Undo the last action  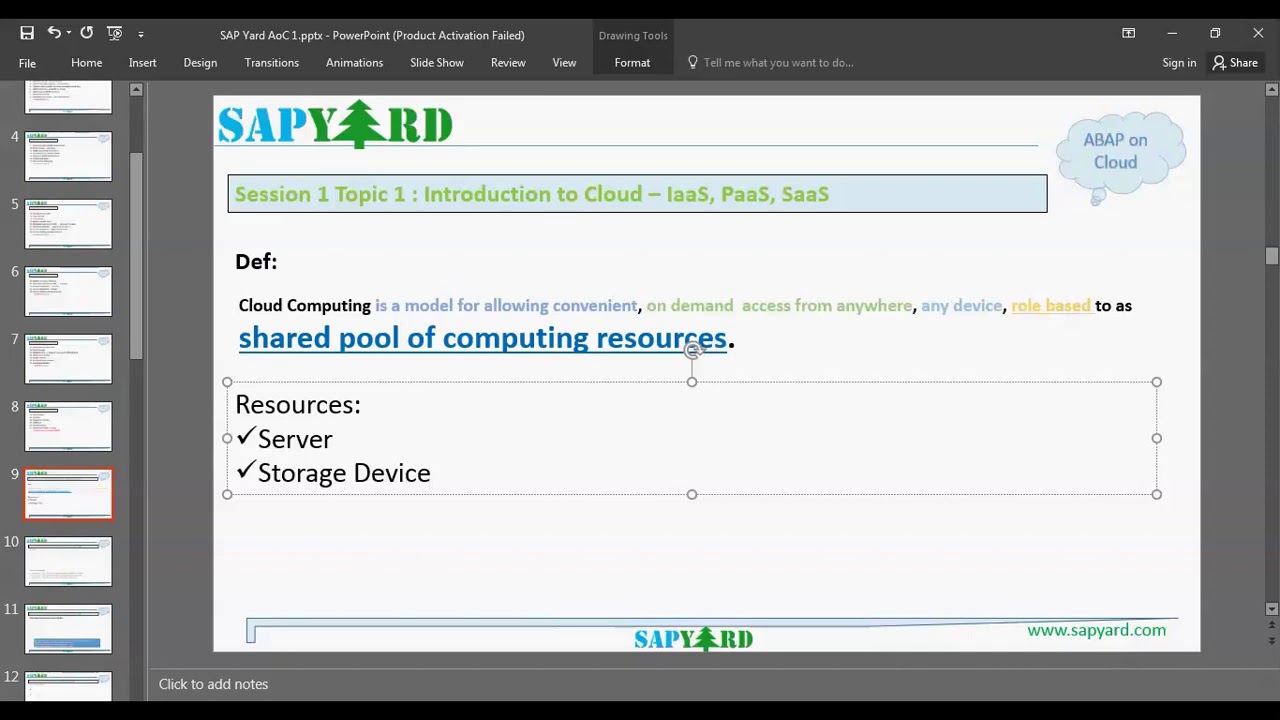pos(54,33)
